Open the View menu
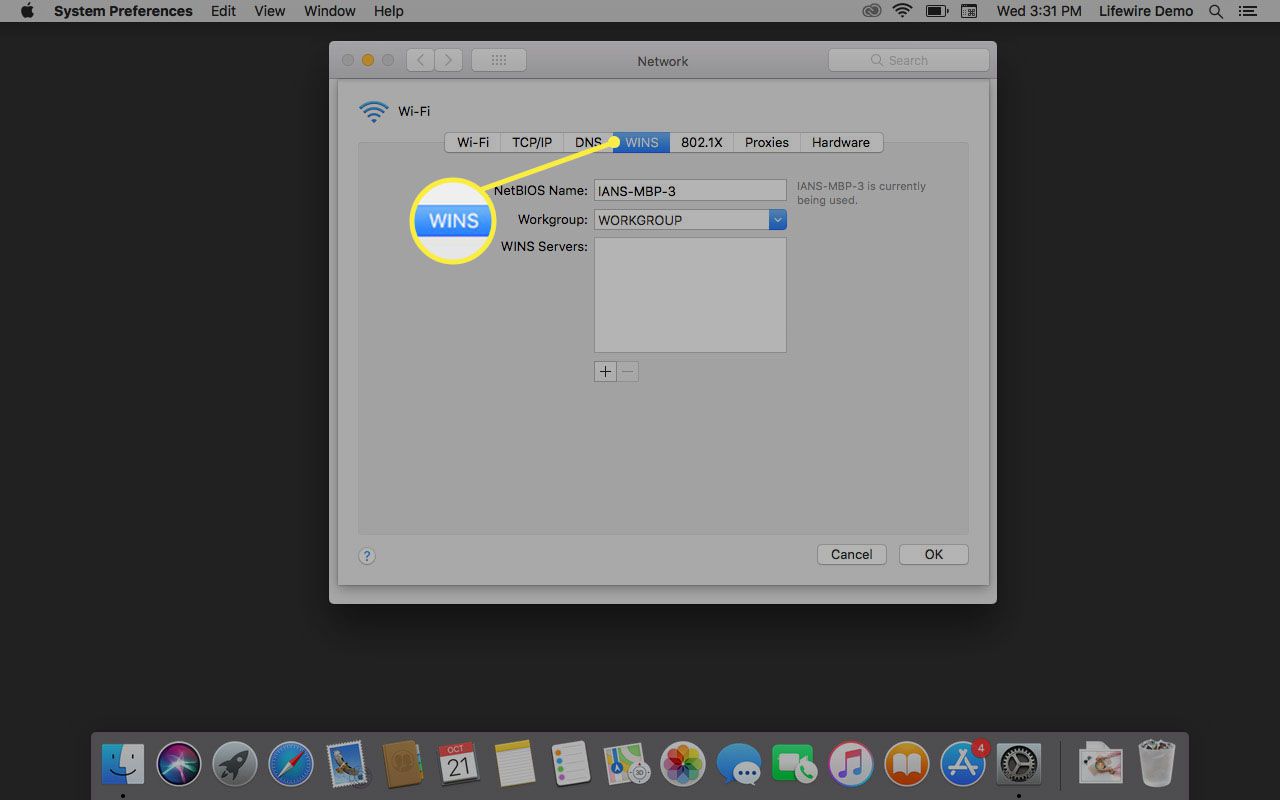 [270, 11]
